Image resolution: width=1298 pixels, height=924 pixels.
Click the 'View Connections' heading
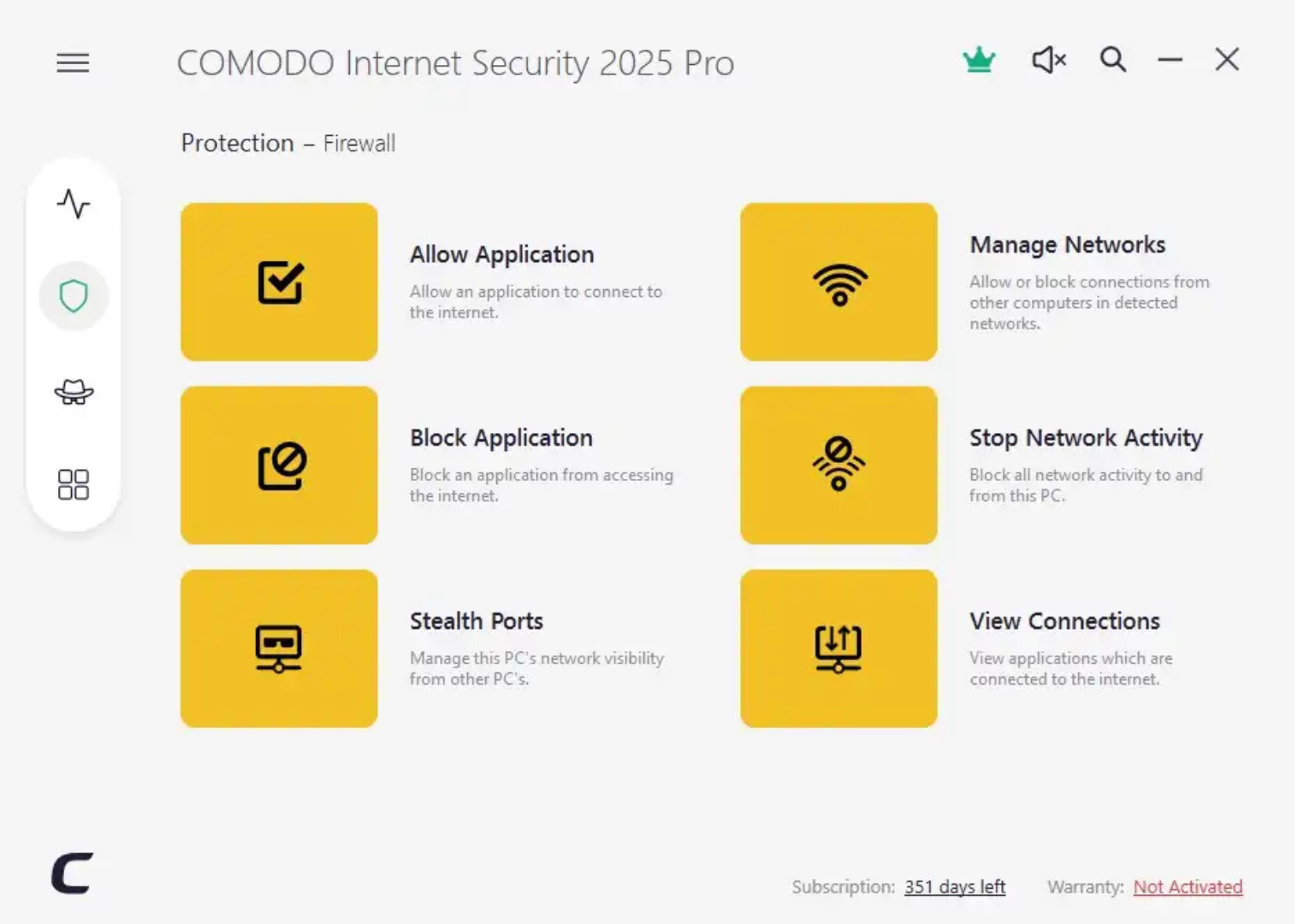click(x=1064, y=620)
